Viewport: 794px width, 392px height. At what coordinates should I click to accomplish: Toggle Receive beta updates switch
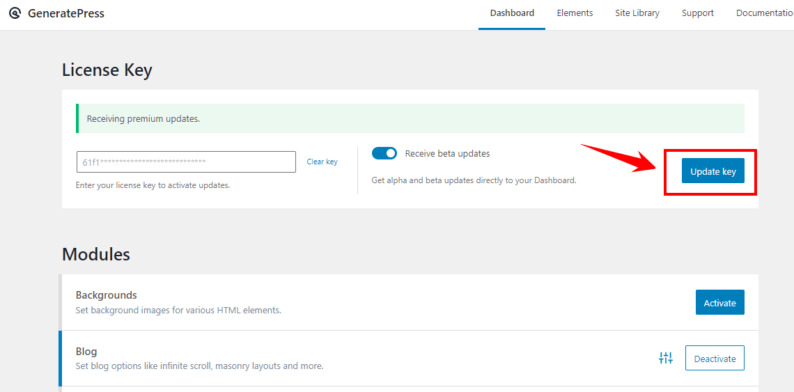384,153
